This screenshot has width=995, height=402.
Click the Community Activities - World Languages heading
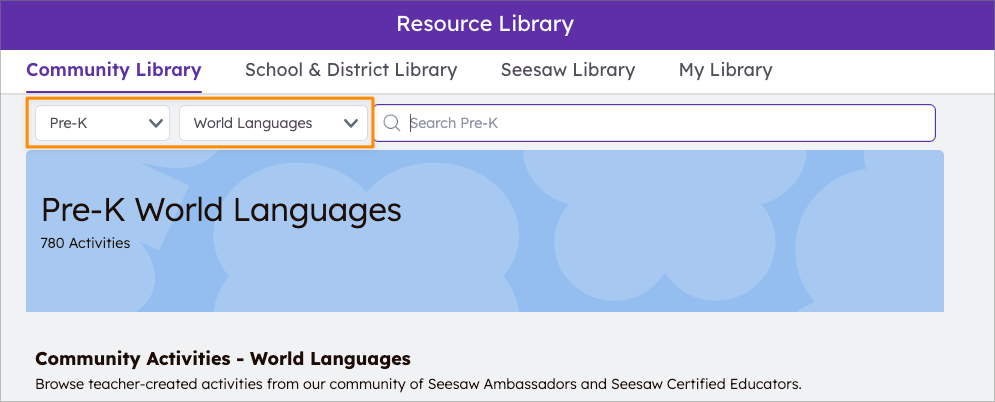(x=223, y=358)
